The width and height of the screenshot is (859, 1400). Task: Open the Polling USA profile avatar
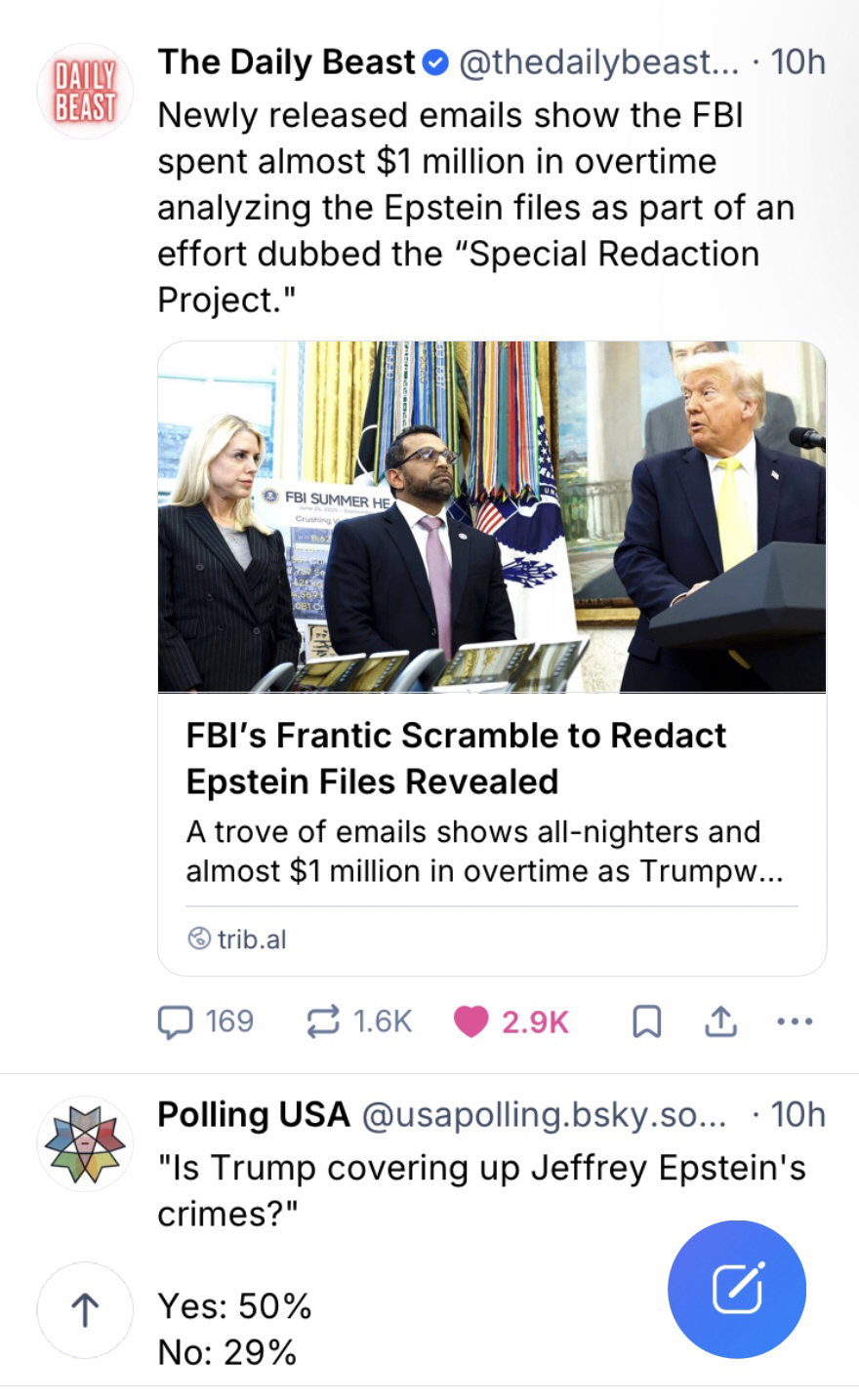[x=84, y=1143]
